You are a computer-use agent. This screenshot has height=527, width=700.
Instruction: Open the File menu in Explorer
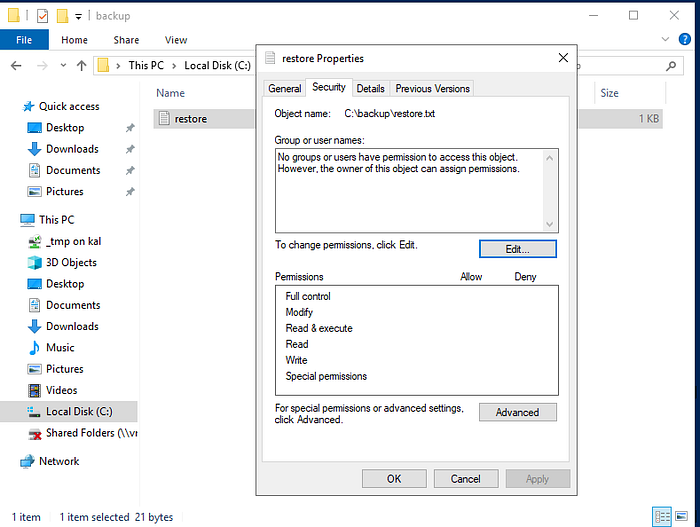click(x=24, y=40)
